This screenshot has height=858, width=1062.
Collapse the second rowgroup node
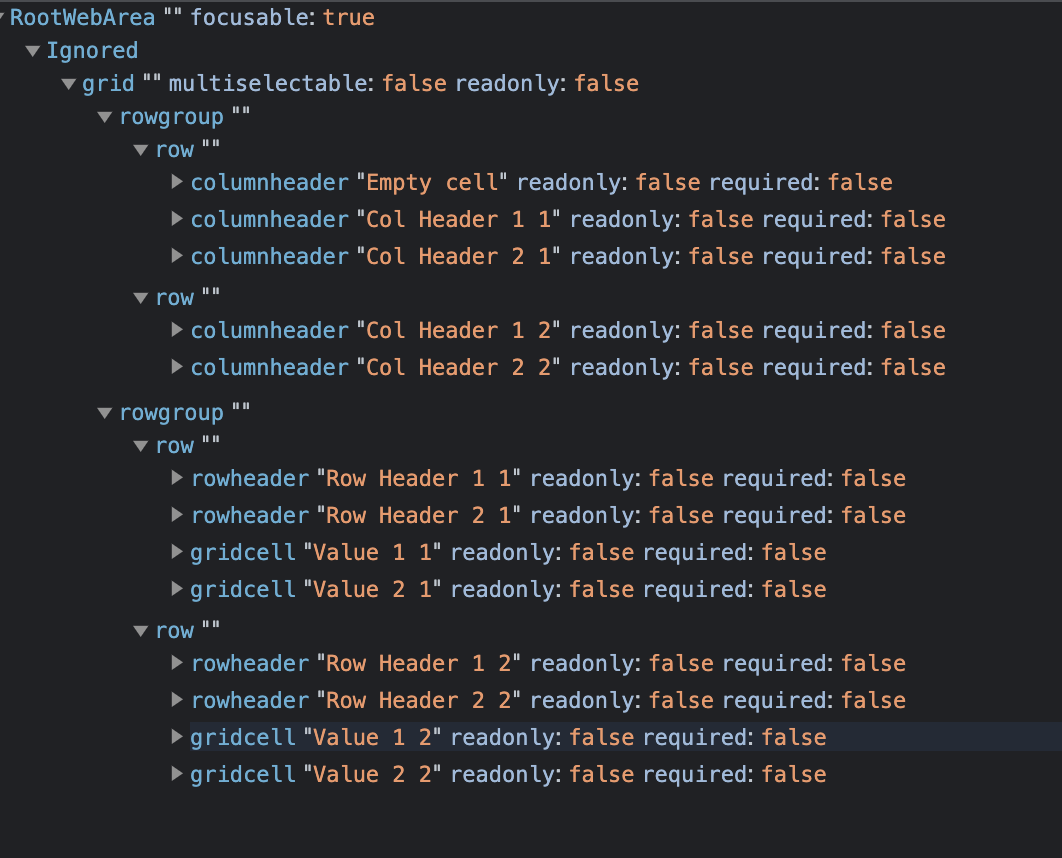coord(105,412)
